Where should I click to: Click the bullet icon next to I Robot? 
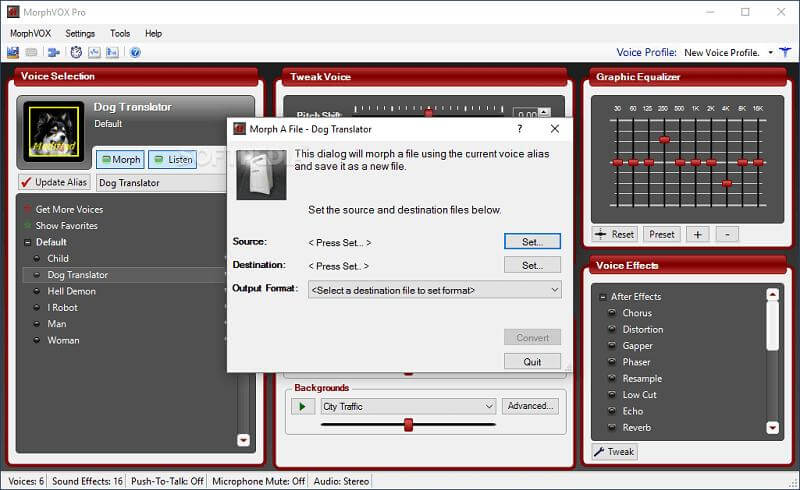click(x=37, y=307)
